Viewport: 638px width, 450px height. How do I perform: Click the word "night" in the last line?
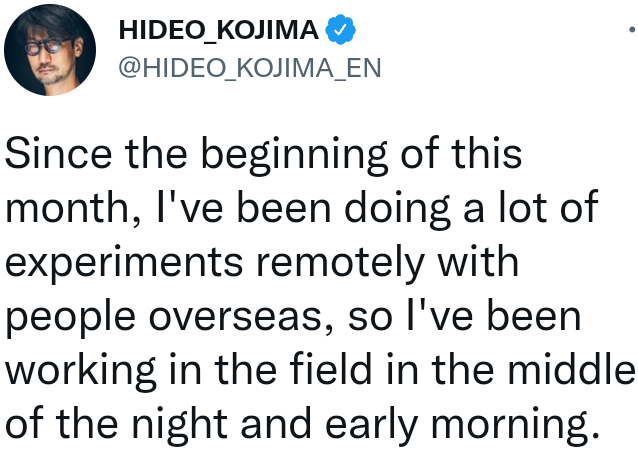180,425
